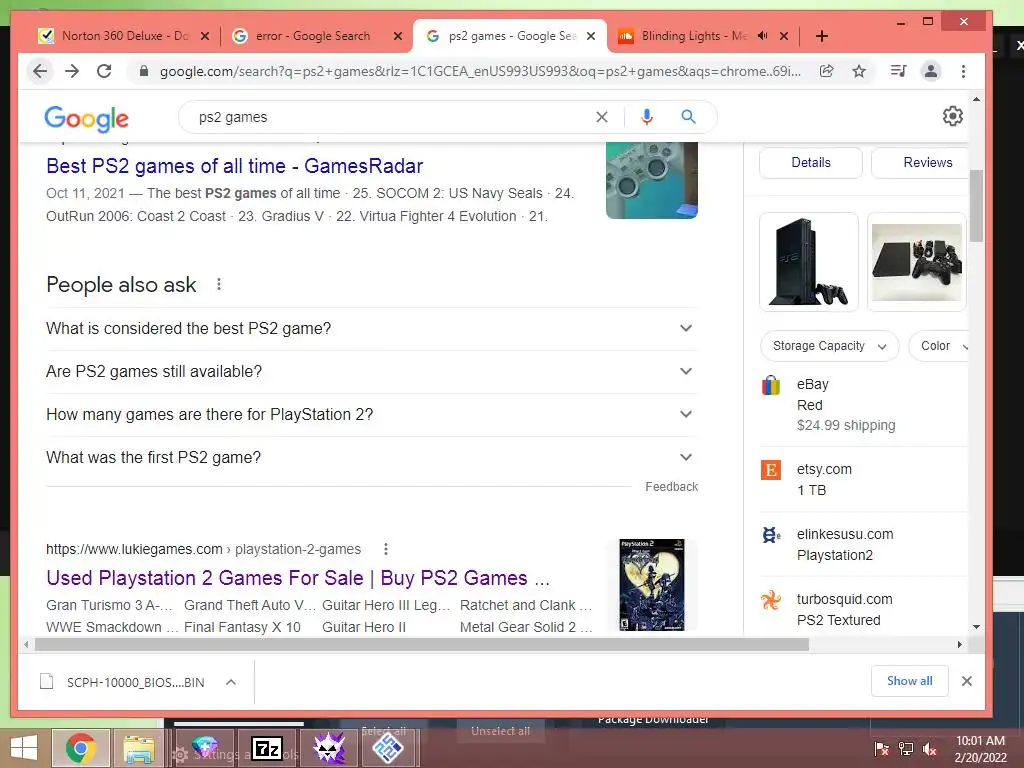1024x768 pixels.
Task: Close the ps2 games tab
Action: point(591,36)
